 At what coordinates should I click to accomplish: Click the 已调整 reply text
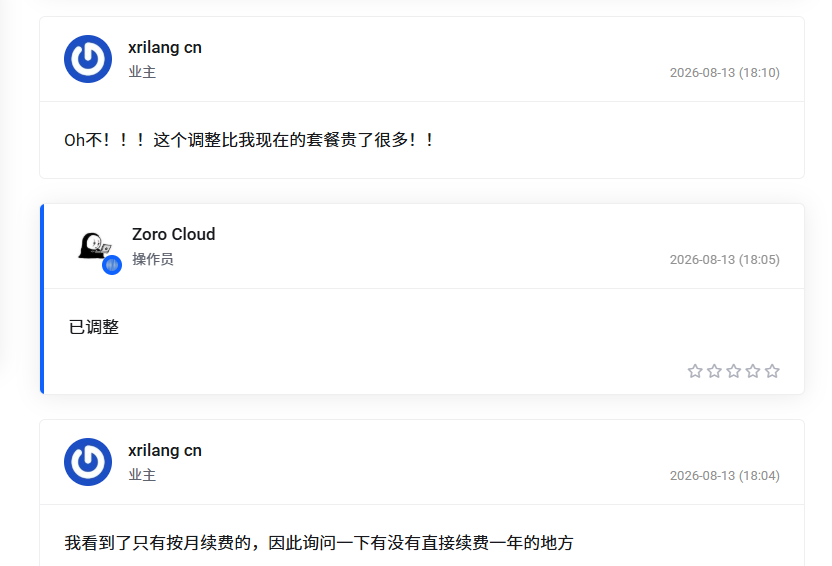pos(94,327)
